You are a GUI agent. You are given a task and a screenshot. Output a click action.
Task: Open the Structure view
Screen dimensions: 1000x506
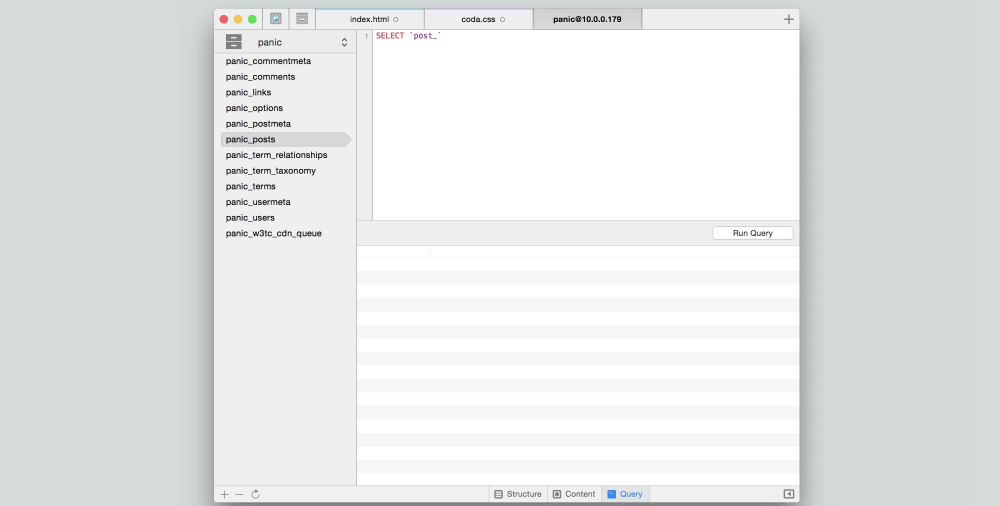click(x=518, y=494)
